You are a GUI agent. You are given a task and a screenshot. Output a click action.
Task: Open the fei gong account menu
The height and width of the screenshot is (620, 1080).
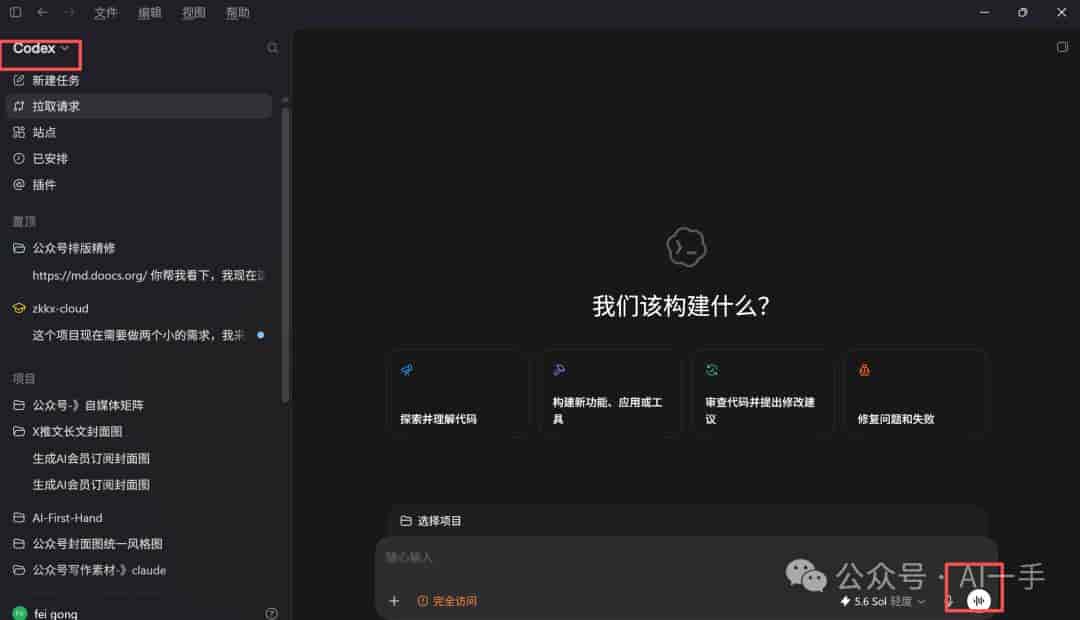[45, 613]
